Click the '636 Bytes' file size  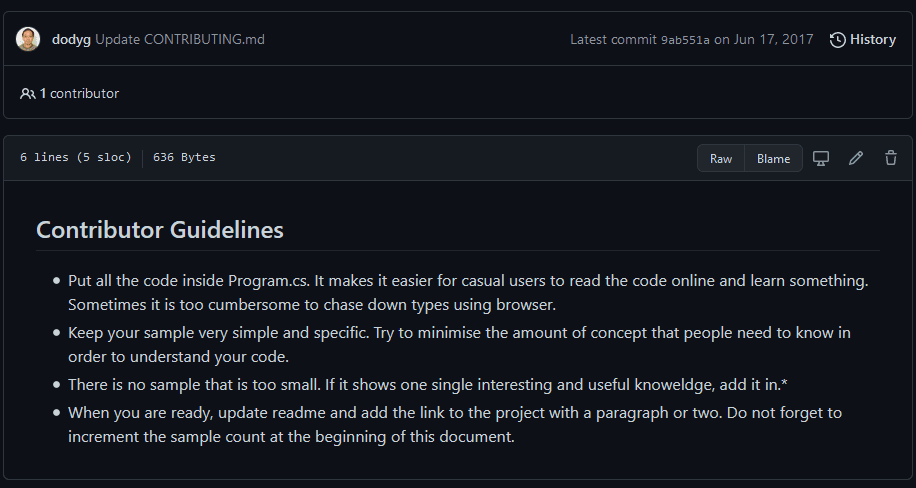coord(184,158)
